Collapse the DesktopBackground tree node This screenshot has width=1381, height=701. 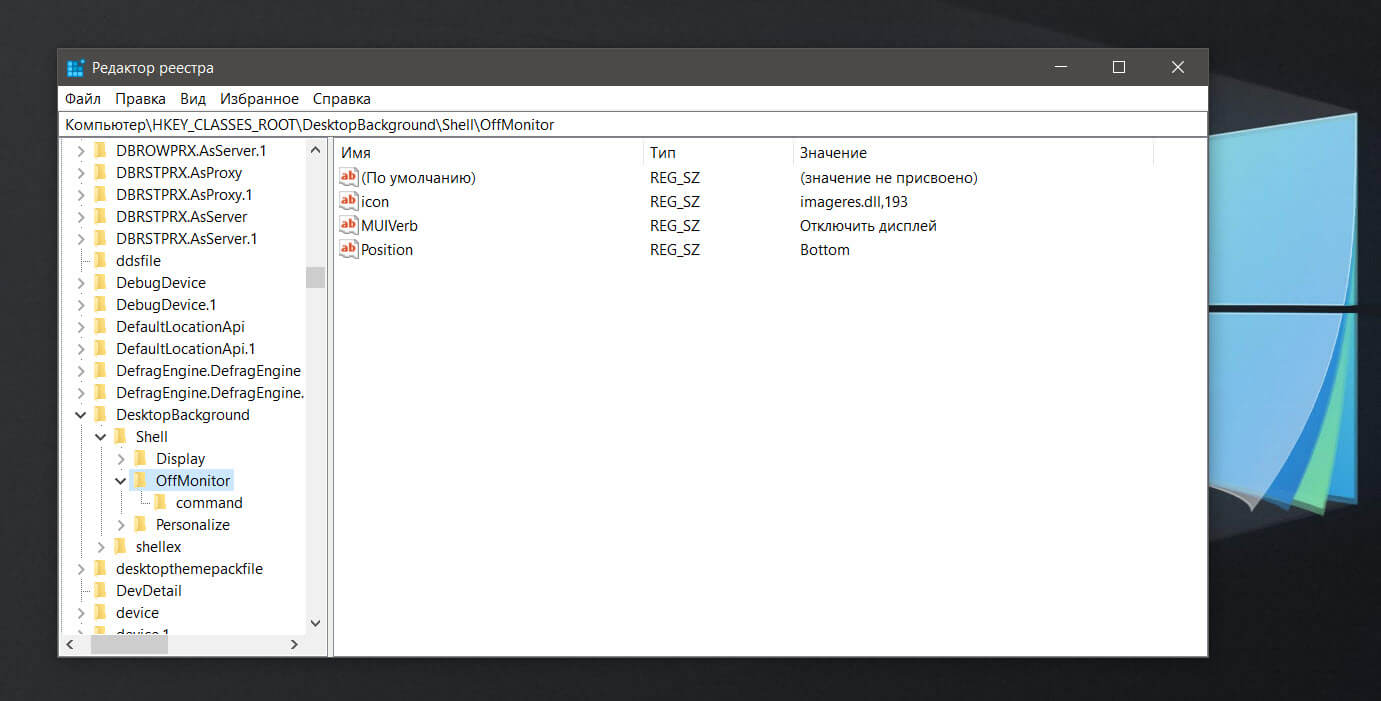click(x=81, y=415)
